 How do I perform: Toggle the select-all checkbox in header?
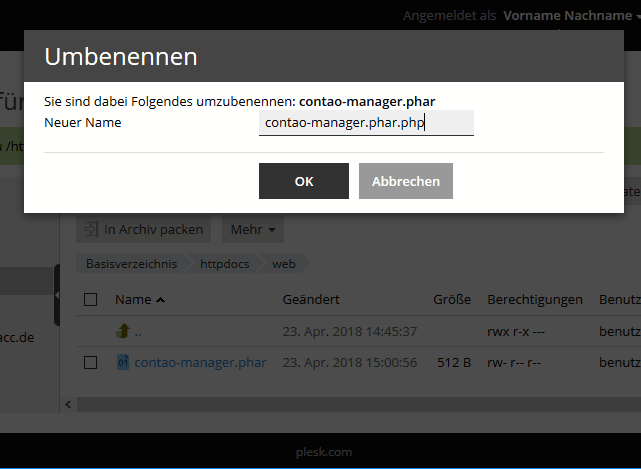90,299
